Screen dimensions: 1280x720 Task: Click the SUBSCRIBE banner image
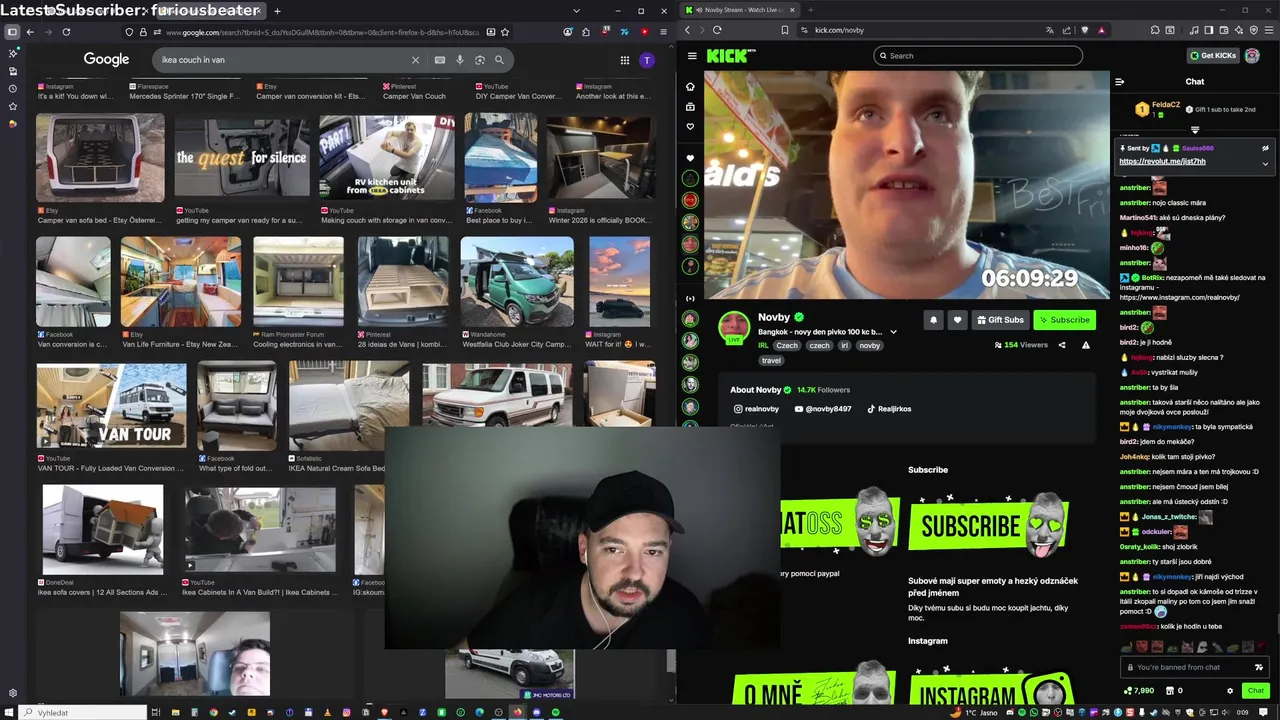pyautogui.click(x=988, y=524)
